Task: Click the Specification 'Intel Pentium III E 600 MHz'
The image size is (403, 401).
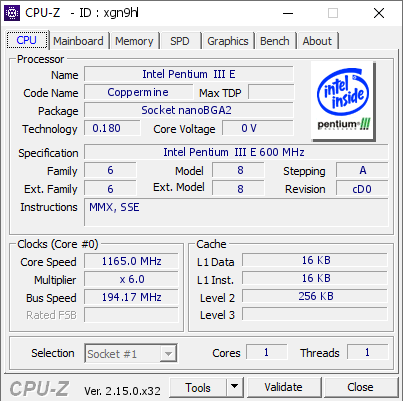Action: point(236,152)
